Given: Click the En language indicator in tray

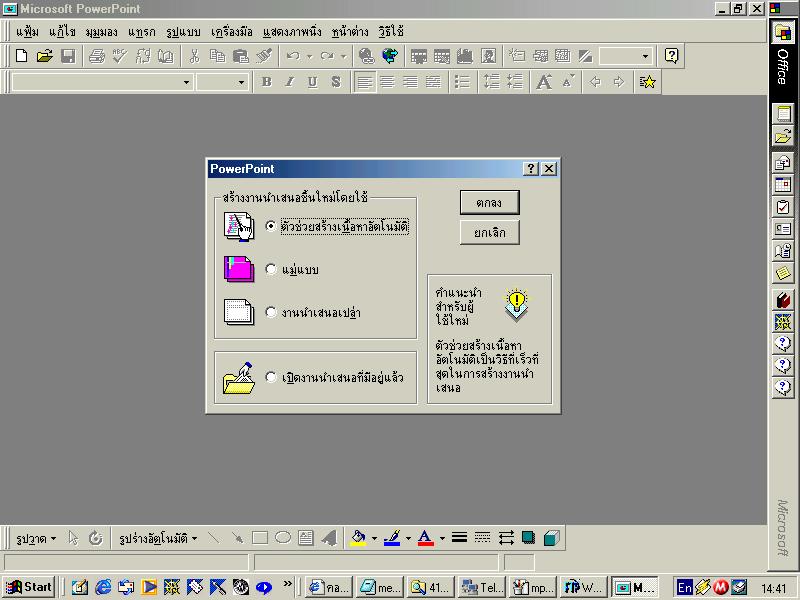Looking at the screenshot, I should 684,588.
